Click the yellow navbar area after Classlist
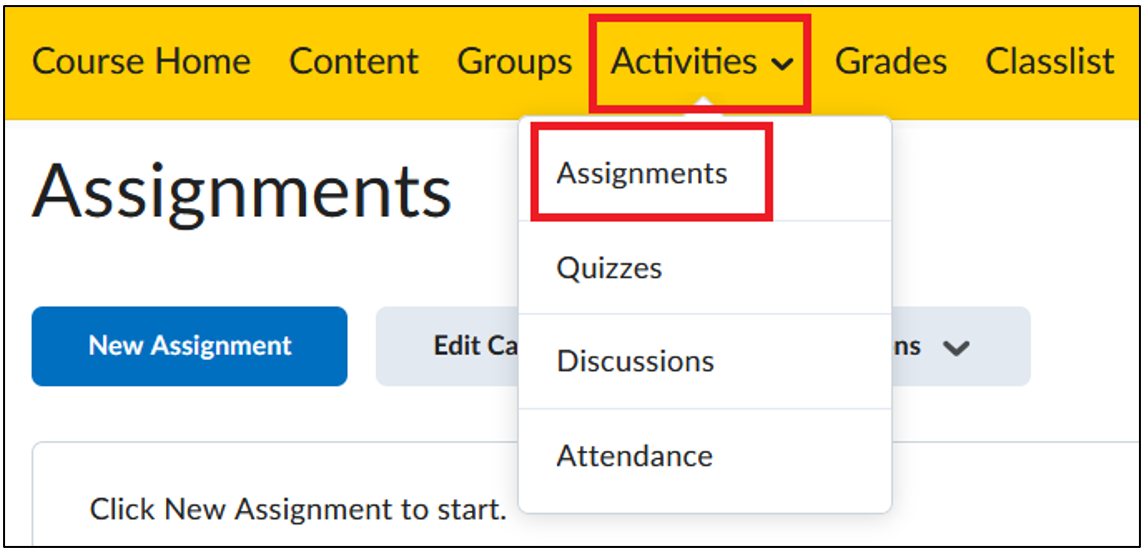The width and height of the screenshot is (1145, 553). click(x=1129, y=63)
